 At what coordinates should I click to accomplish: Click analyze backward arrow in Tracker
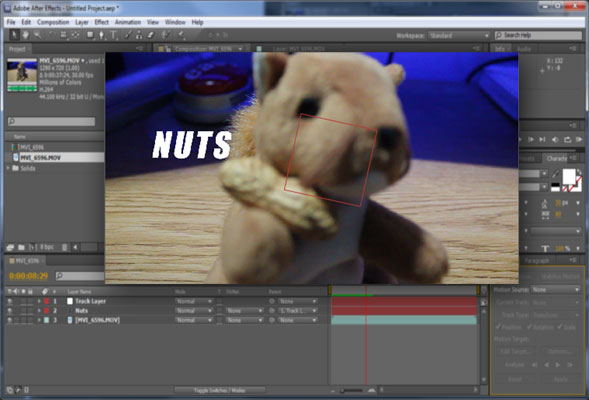pyautogui.click(x=547, y=365)
